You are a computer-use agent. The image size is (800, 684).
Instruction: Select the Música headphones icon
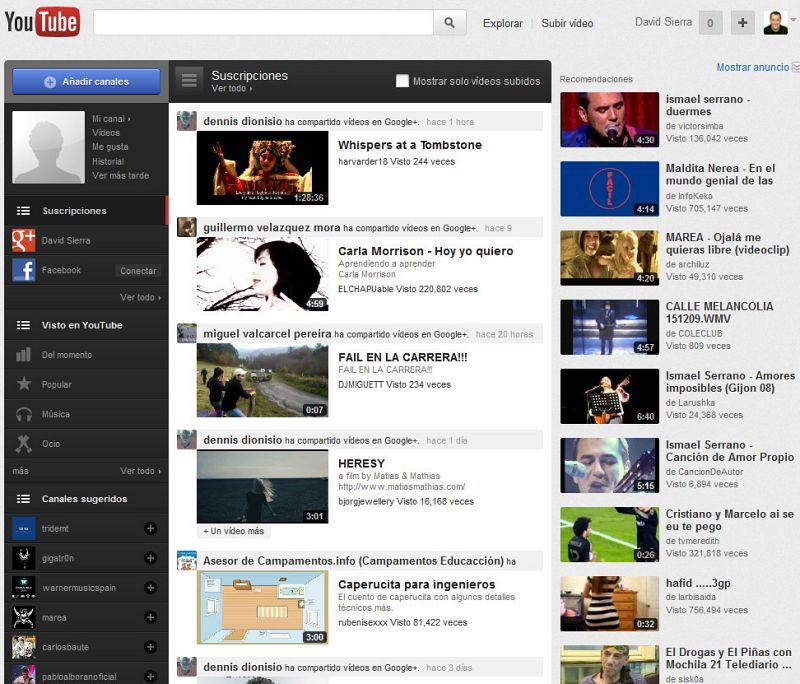(x=24, y=414)
